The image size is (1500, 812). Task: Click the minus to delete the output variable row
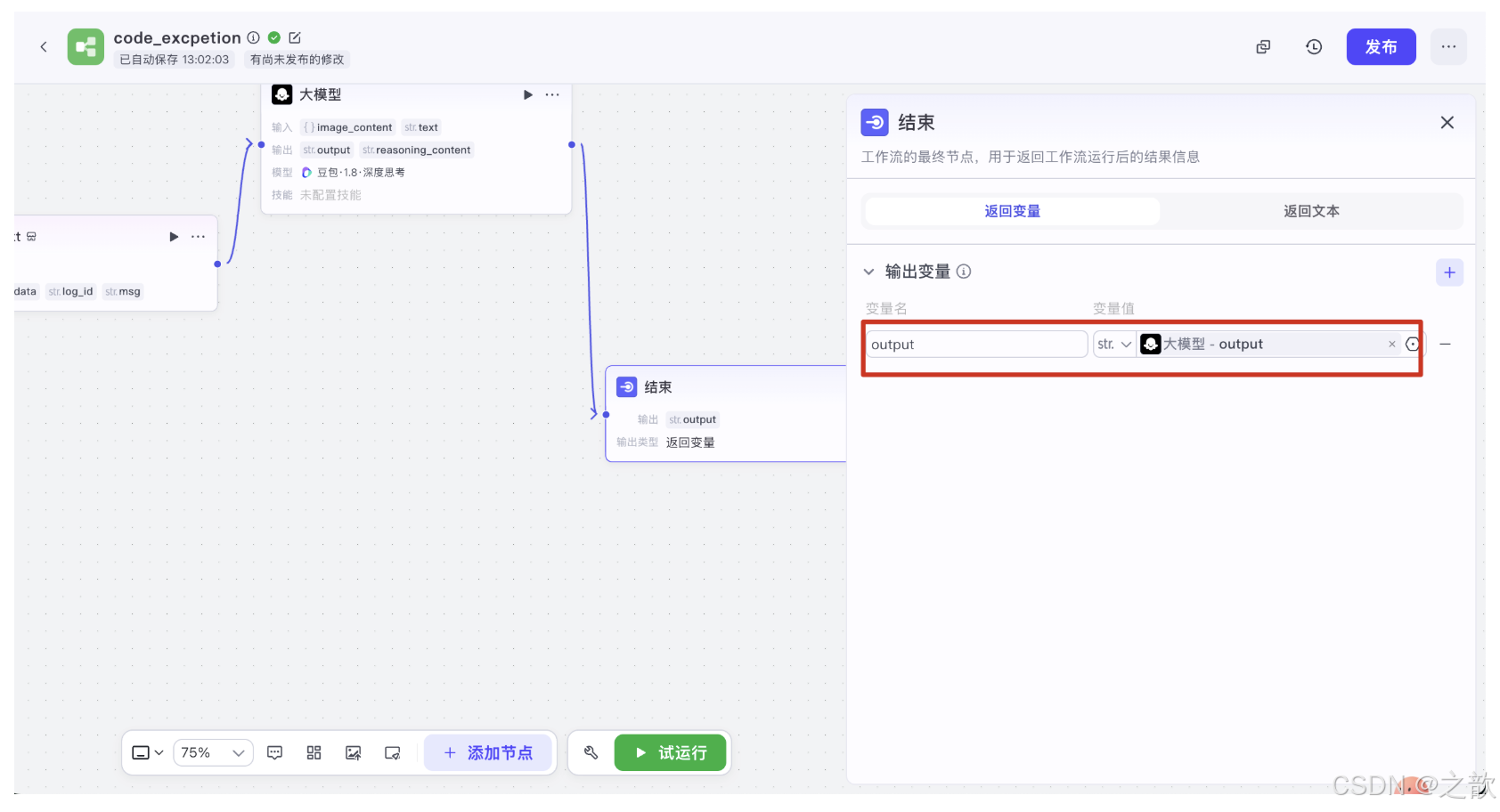point(1446,344)
